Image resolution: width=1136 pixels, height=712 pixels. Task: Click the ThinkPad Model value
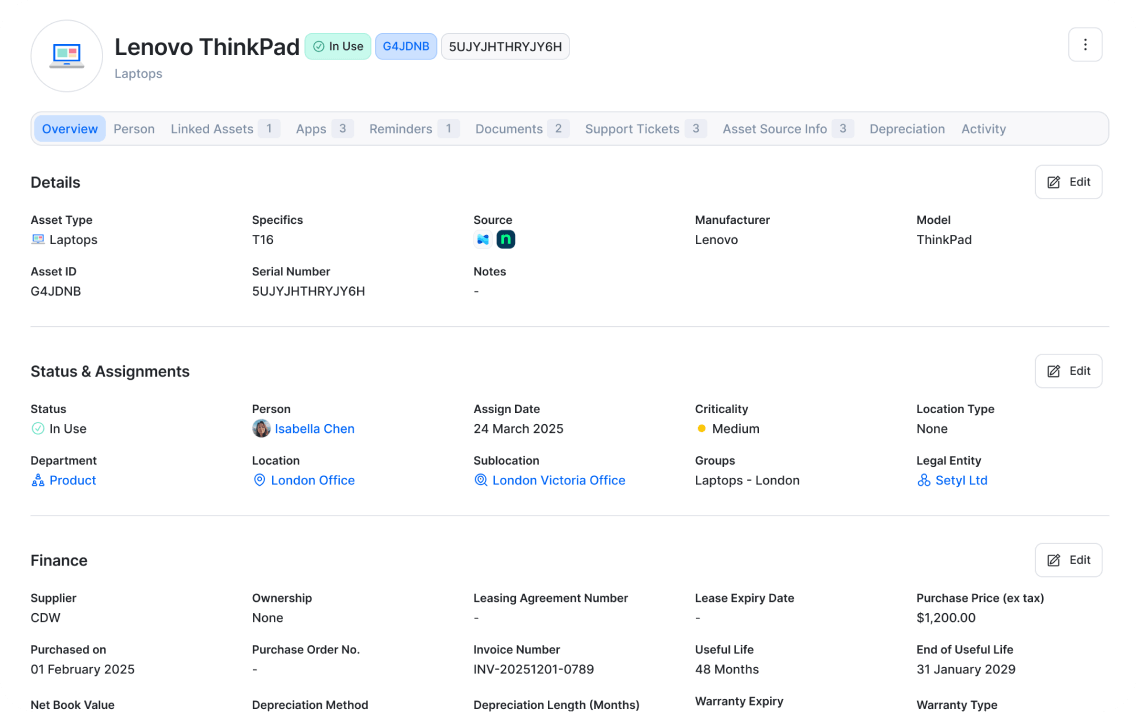pos(944,240)
